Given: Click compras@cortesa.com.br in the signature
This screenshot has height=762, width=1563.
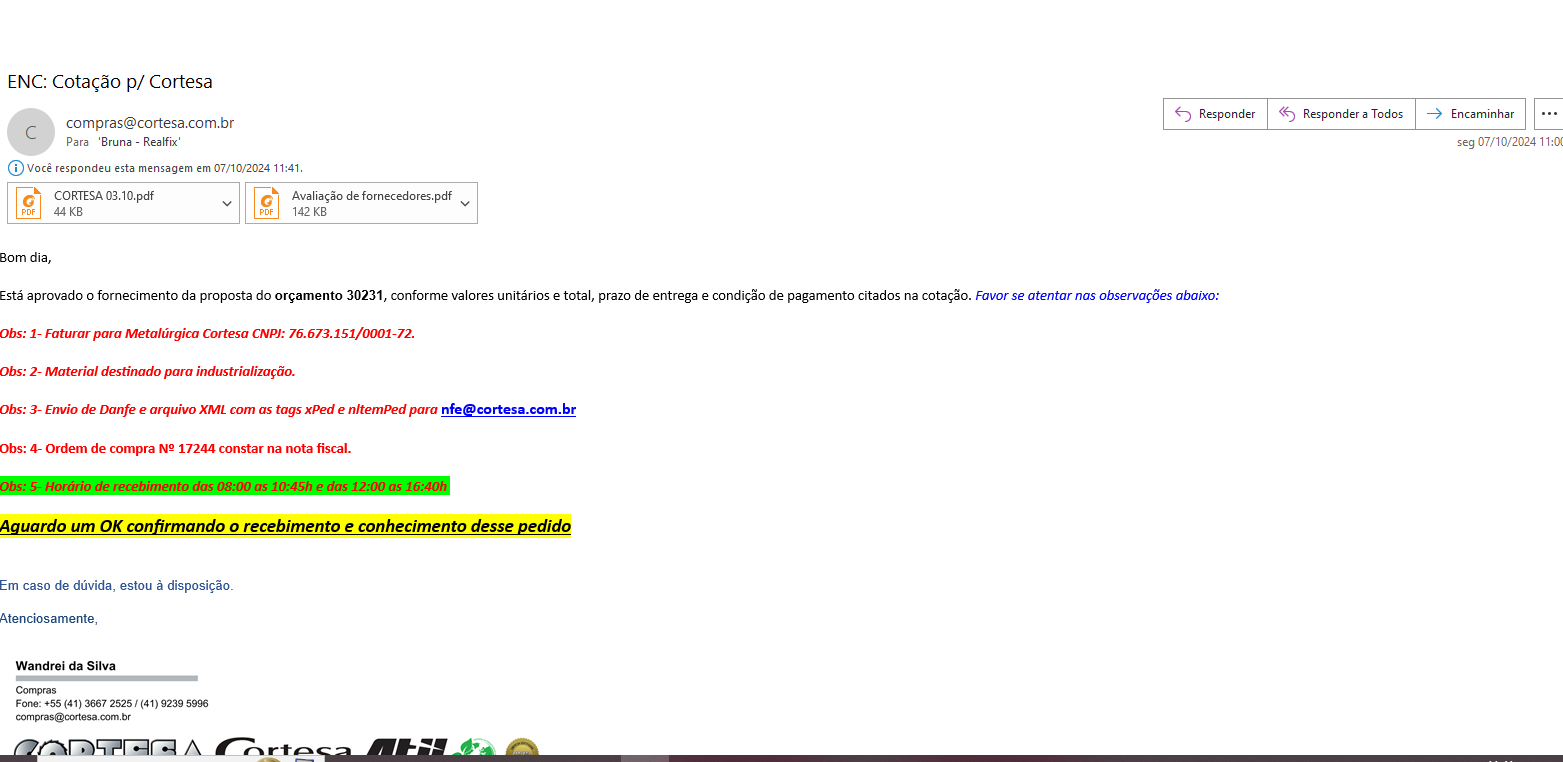Looking at the screenshot, I should [73, 717].
